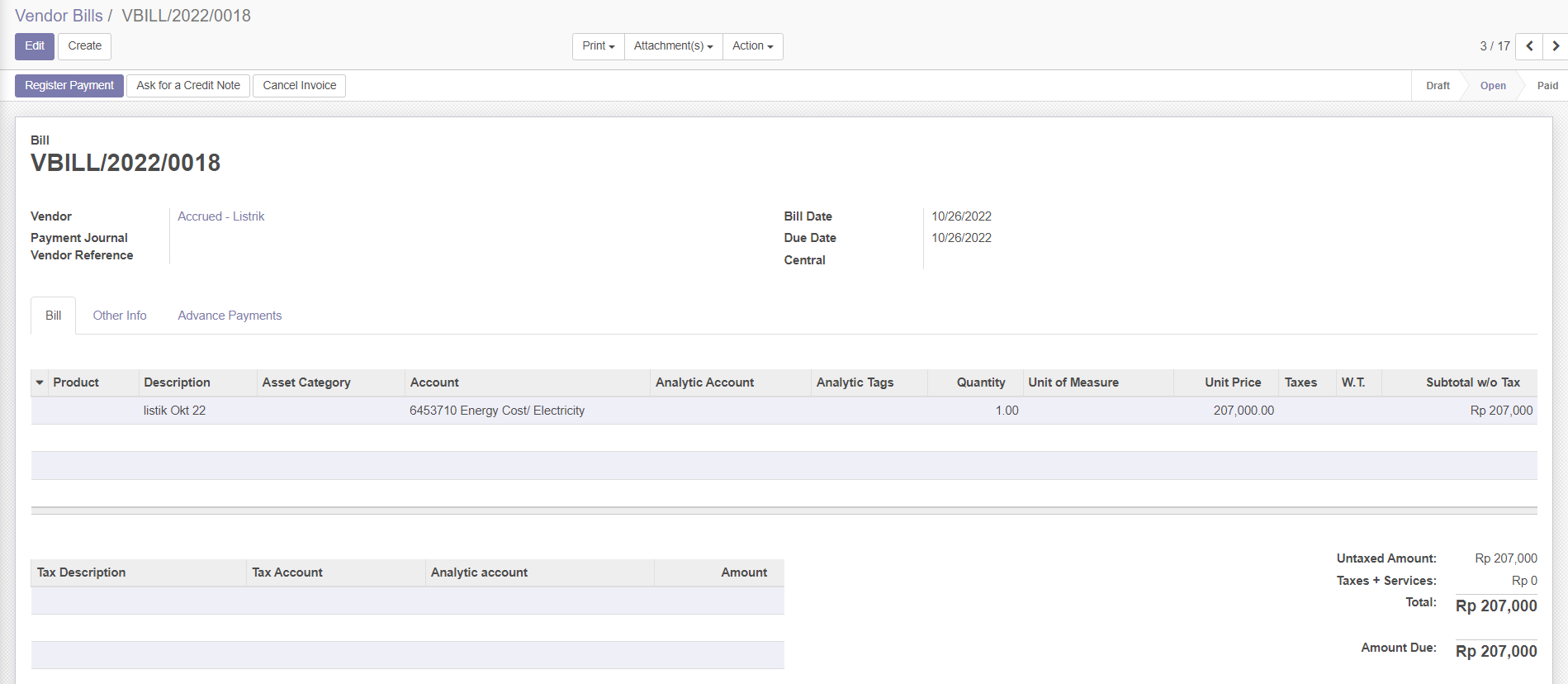Viewport: 1568px width, 684px height.
Task: Click Ask for a Credit Note
Action: pos(188,86)
